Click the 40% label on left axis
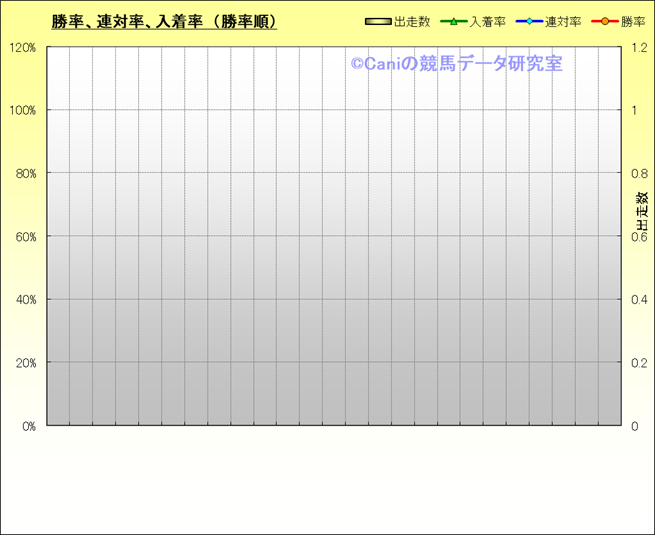The height and width of the screenshot is (535, 655). tap(24, 299)
